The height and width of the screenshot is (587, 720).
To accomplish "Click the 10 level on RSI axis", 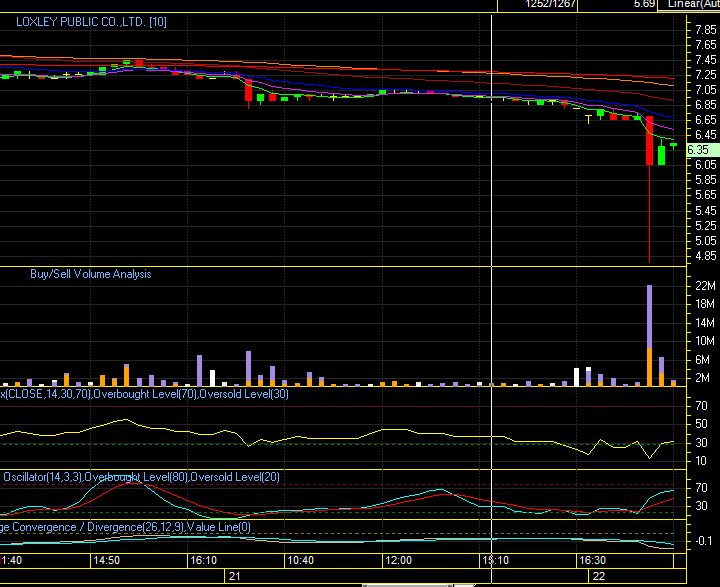I will 701,461.
